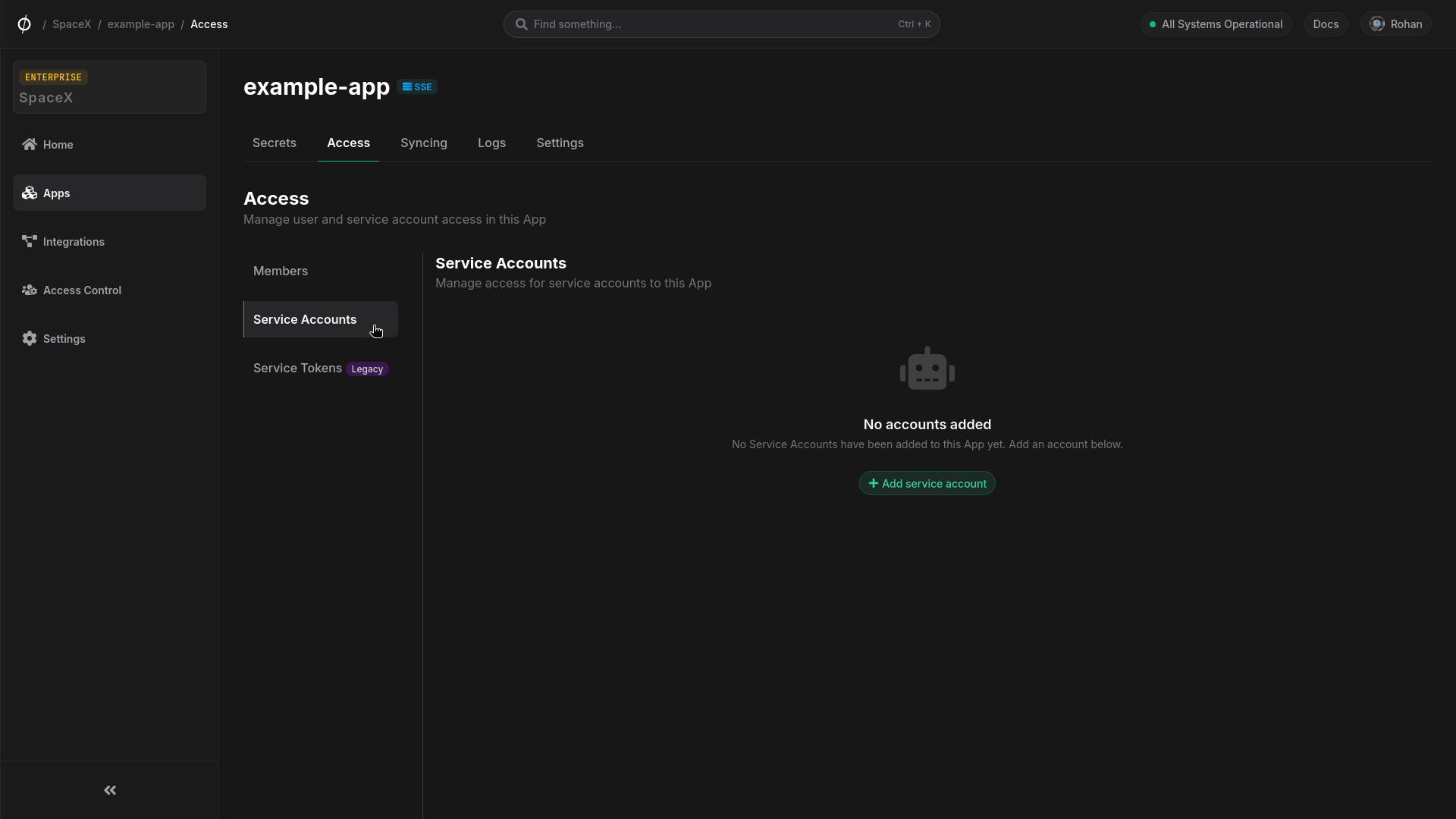Click the All Systems Operational status indicator

[x=1216, y=24]
